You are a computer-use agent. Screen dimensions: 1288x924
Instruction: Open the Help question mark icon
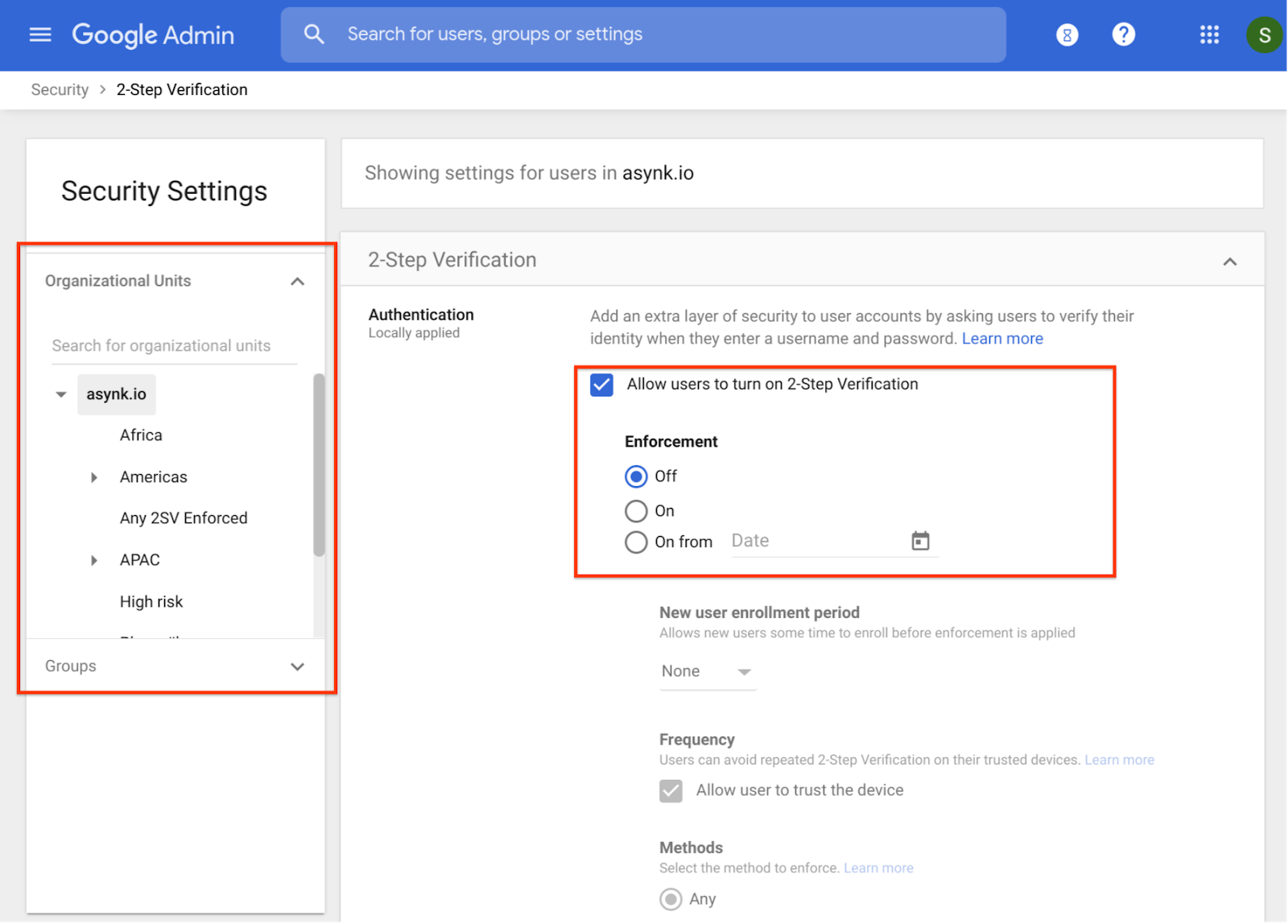pos(1123,35)
